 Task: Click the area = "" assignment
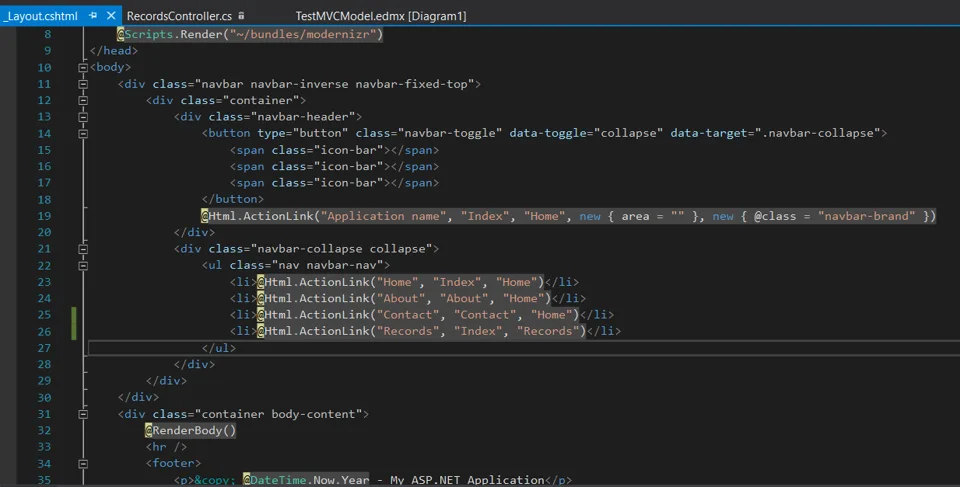click(x=653, y=216)
